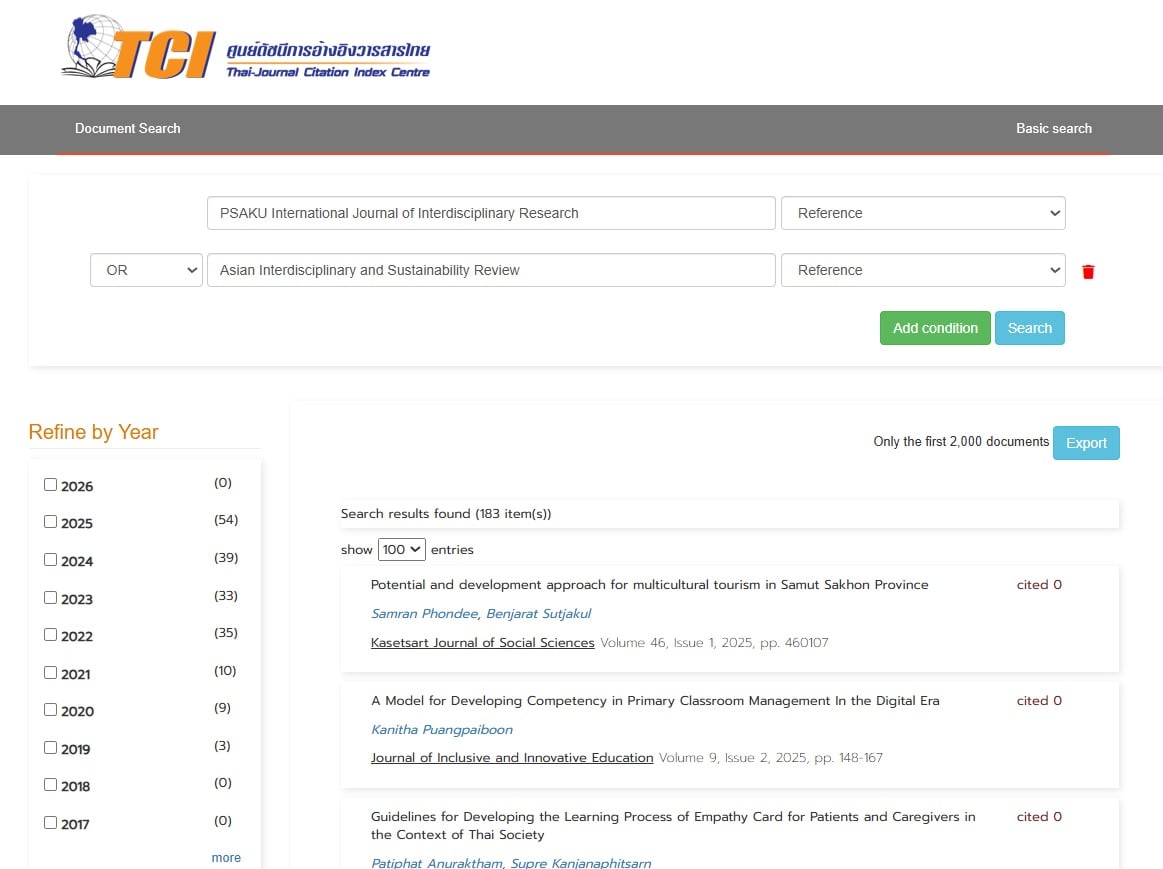1163x869 pixels.
Task: Open author Kanitha Puangpaiboon's link
Action: 441,730
